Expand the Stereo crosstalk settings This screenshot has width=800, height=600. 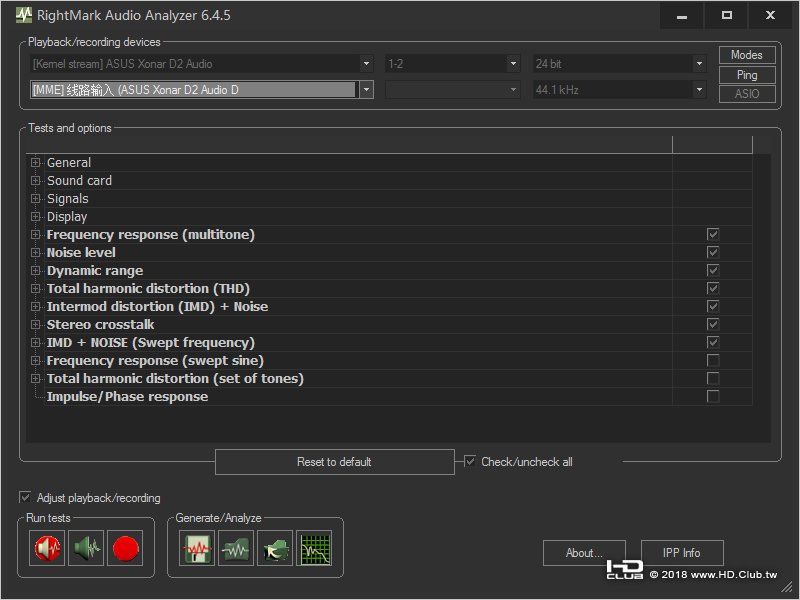pos(35,324)
